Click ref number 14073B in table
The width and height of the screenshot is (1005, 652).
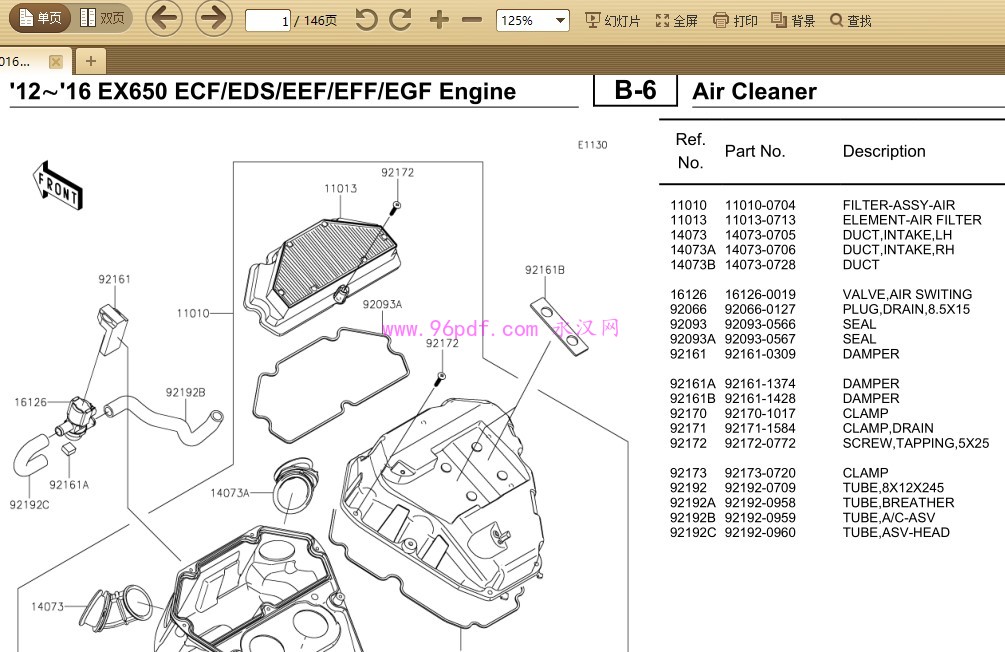coord(693,264)
